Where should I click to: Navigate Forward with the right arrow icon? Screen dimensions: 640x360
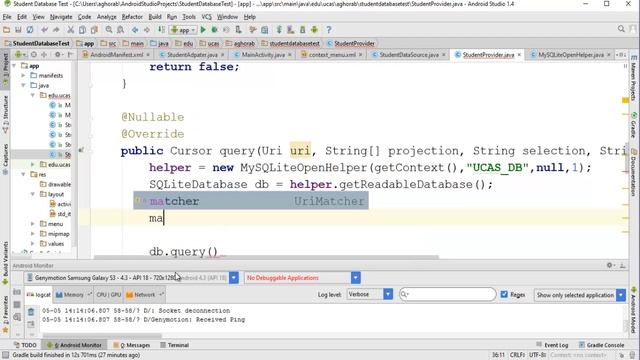(147, 30)
